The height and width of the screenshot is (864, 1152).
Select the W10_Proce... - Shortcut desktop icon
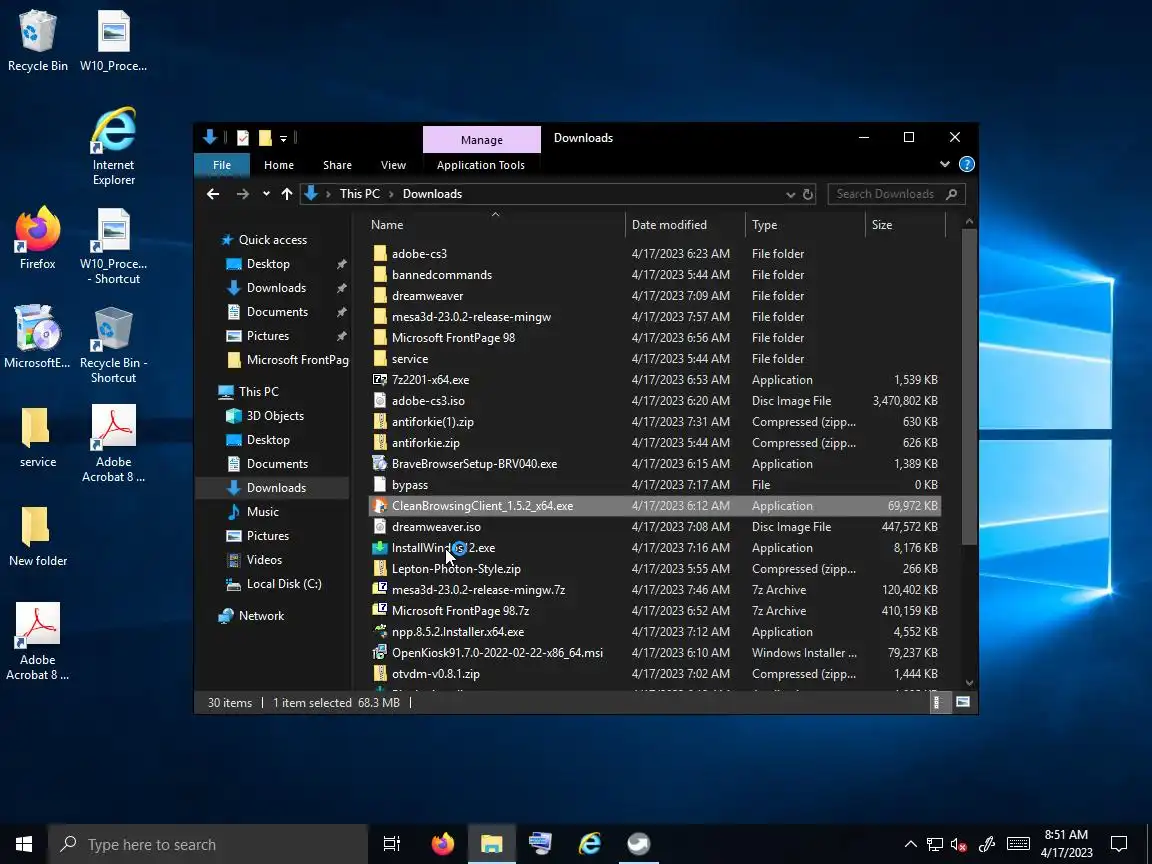pyautogui.click(x=113, y=245)
